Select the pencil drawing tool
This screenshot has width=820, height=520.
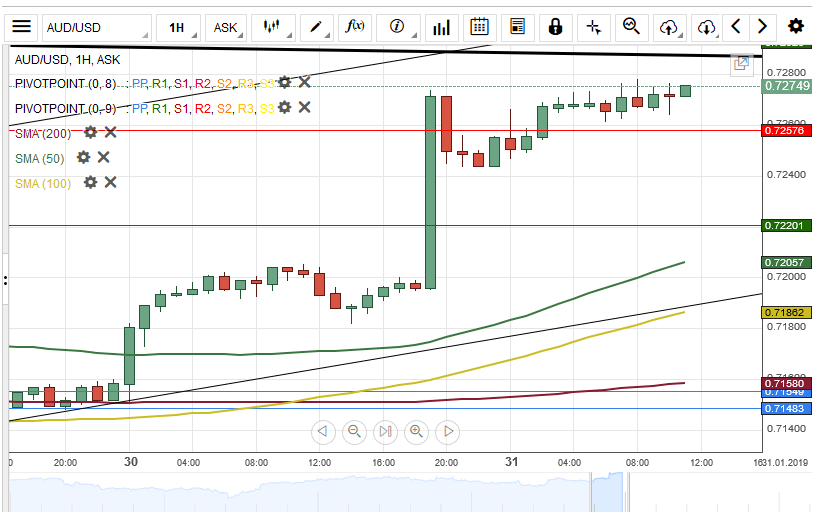[x=317, y=27]
